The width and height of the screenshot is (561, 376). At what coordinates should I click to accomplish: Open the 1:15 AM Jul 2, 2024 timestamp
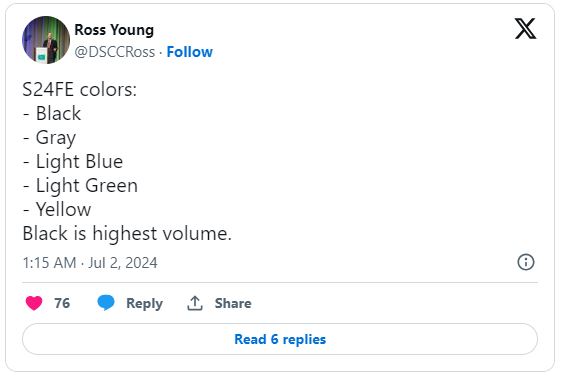(x=90, y=263)
